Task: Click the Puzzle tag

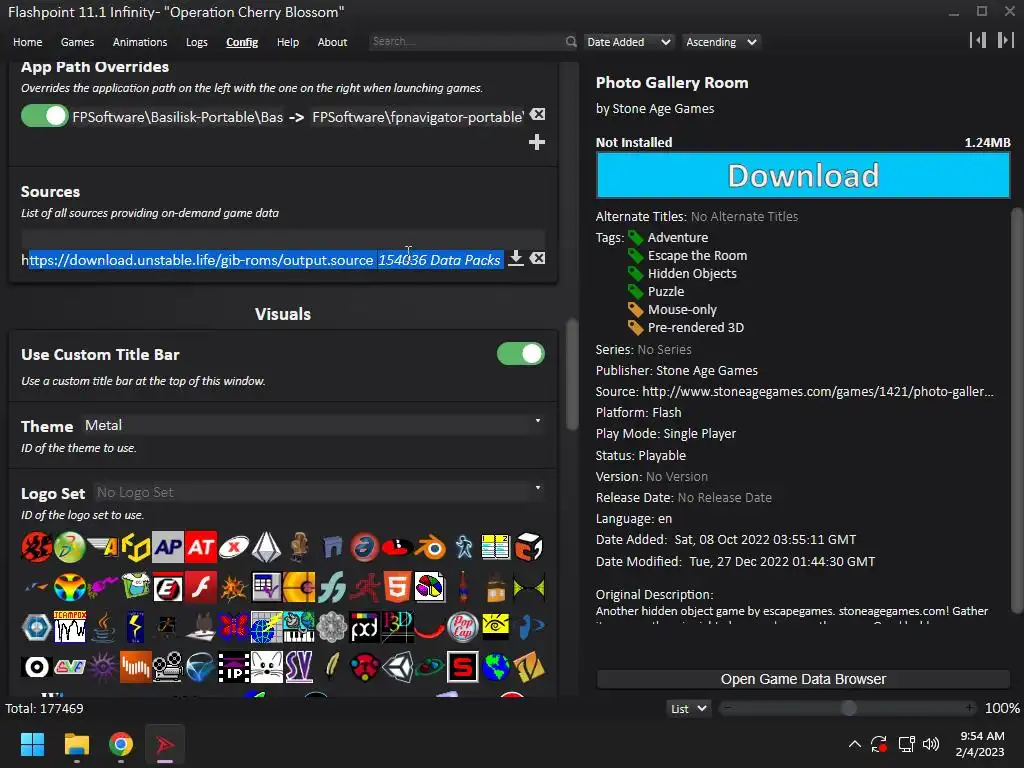Action: (665, 291)
